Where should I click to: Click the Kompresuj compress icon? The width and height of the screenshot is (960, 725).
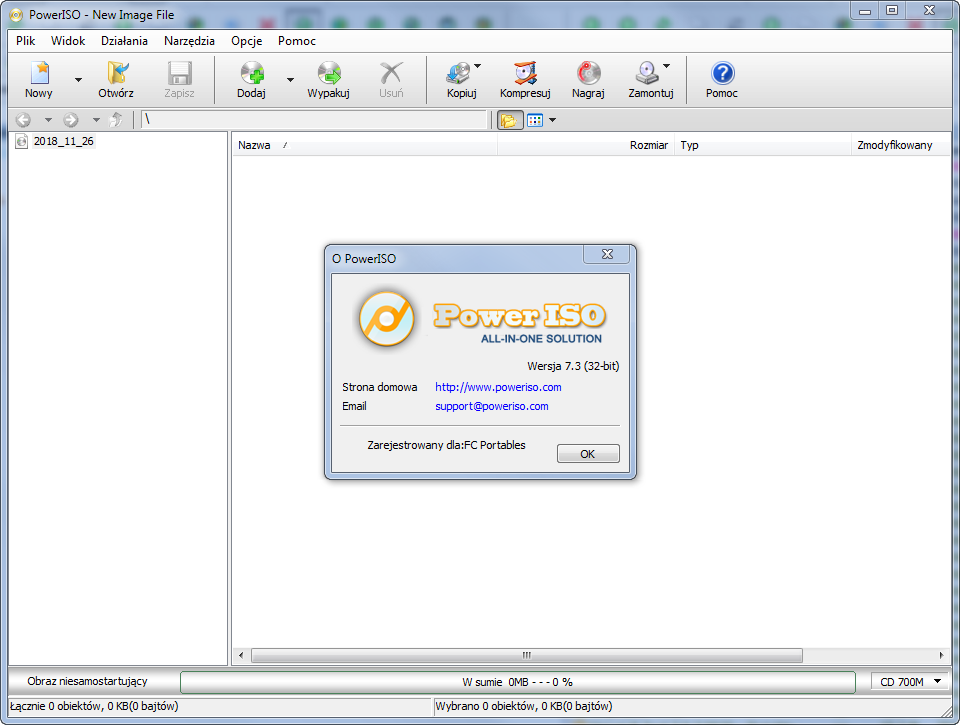pyautogui.click(x=525, y=73)
